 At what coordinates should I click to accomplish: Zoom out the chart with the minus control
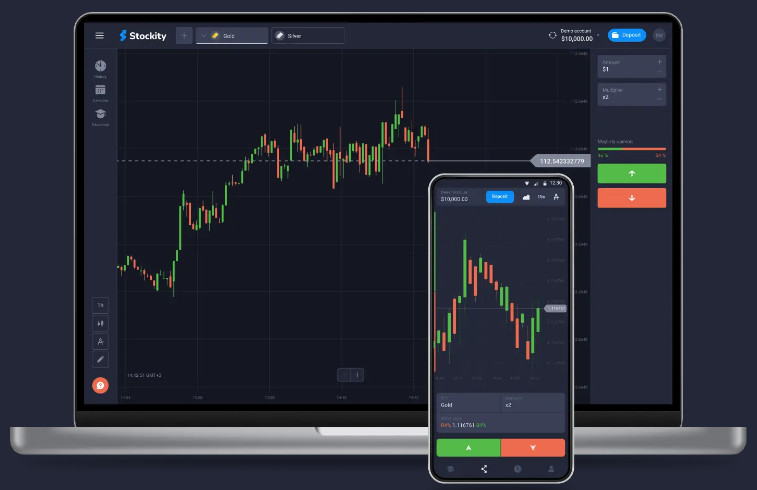click(344, 375)
